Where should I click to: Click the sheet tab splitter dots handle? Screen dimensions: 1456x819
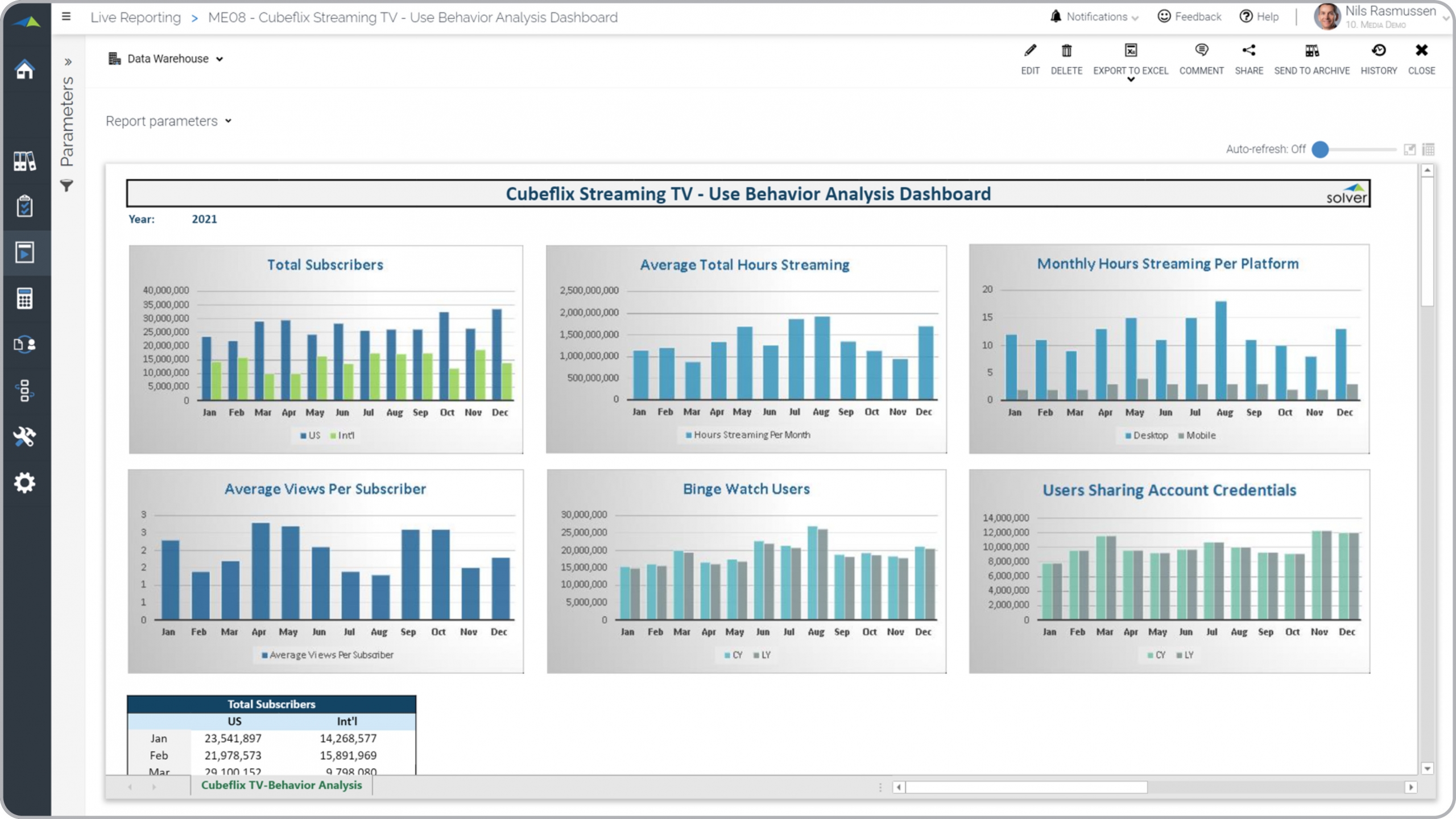point(880,787)
